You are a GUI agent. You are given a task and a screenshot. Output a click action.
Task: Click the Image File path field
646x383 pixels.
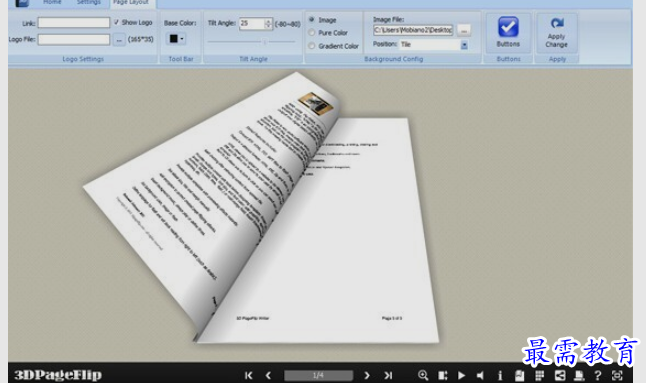(x=413, y=30)
